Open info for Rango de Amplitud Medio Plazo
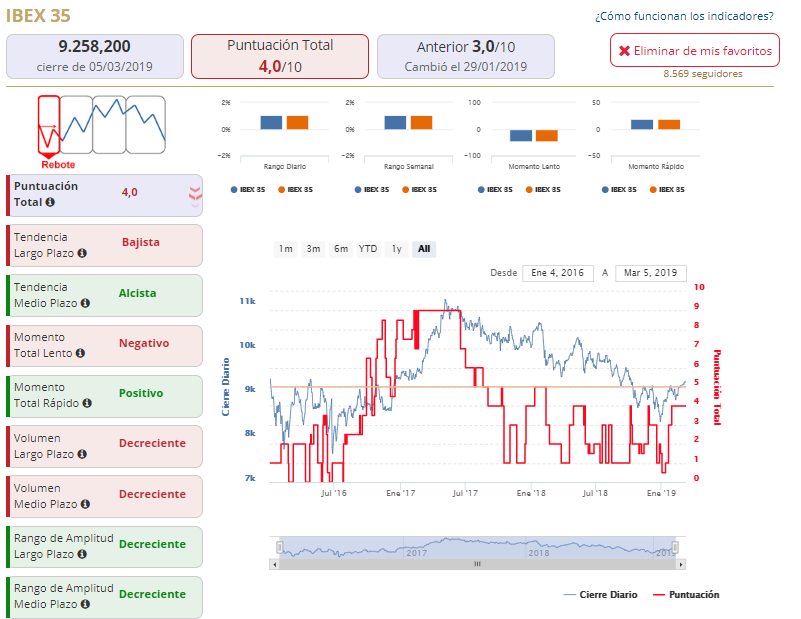The height and width of the screenshot is (619, 801). click(85, 604)
